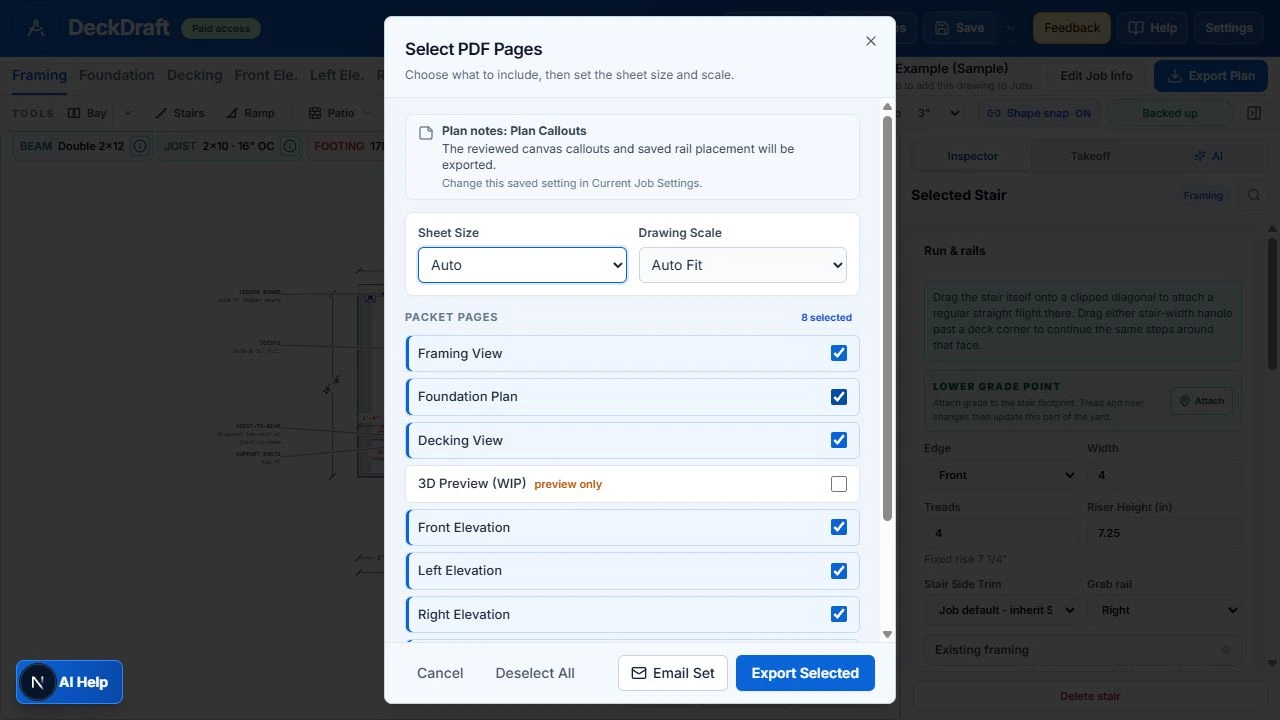Screen dimensions: 1280x720
Task: Toggle Shape snap ON
Action: pyautogui.click(x=1038, y=113)
